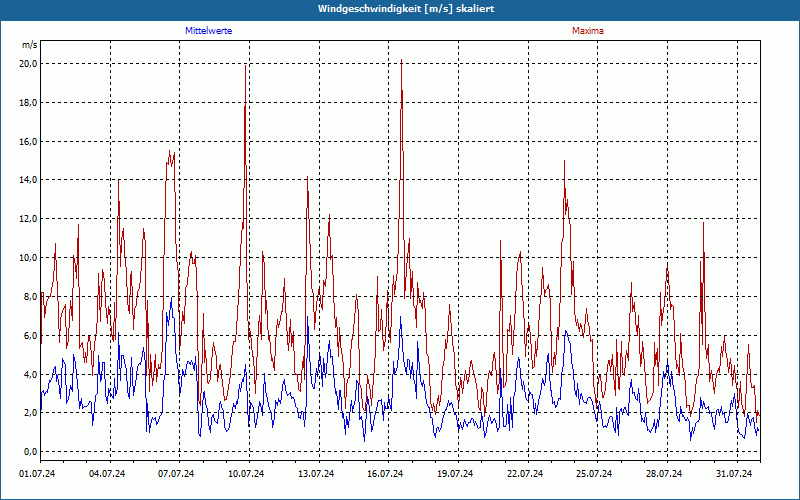Click the m/s unit label on axis
The height and width of the screenshot is (500, 800).
(30, 45)
